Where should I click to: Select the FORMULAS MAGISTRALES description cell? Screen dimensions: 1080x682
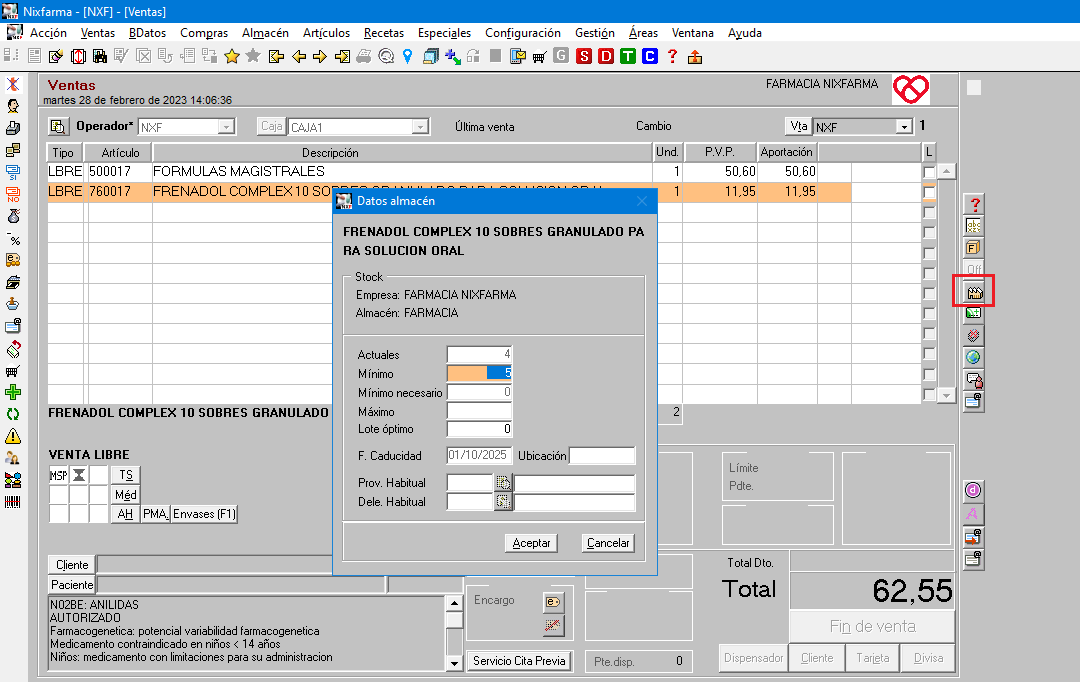coord(402,172)
